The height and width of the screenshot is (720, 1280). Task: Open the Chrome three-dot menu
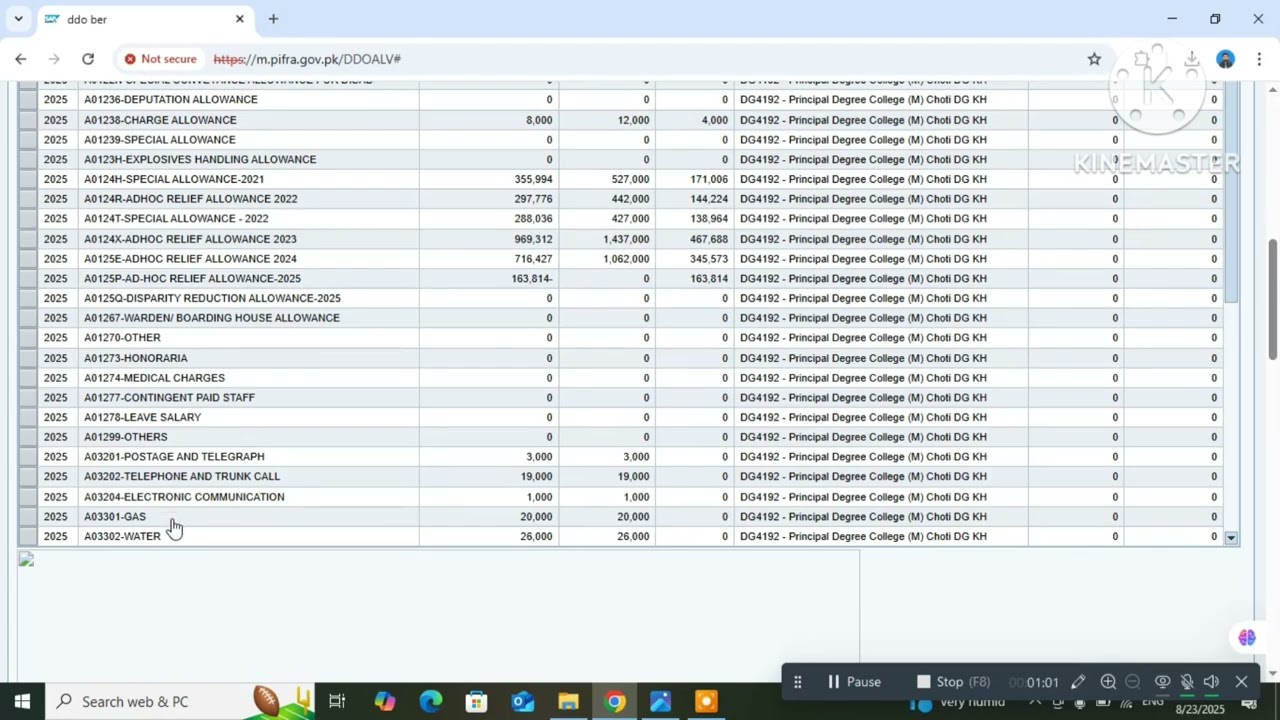pyautogui.click(x=1259, y=59)
